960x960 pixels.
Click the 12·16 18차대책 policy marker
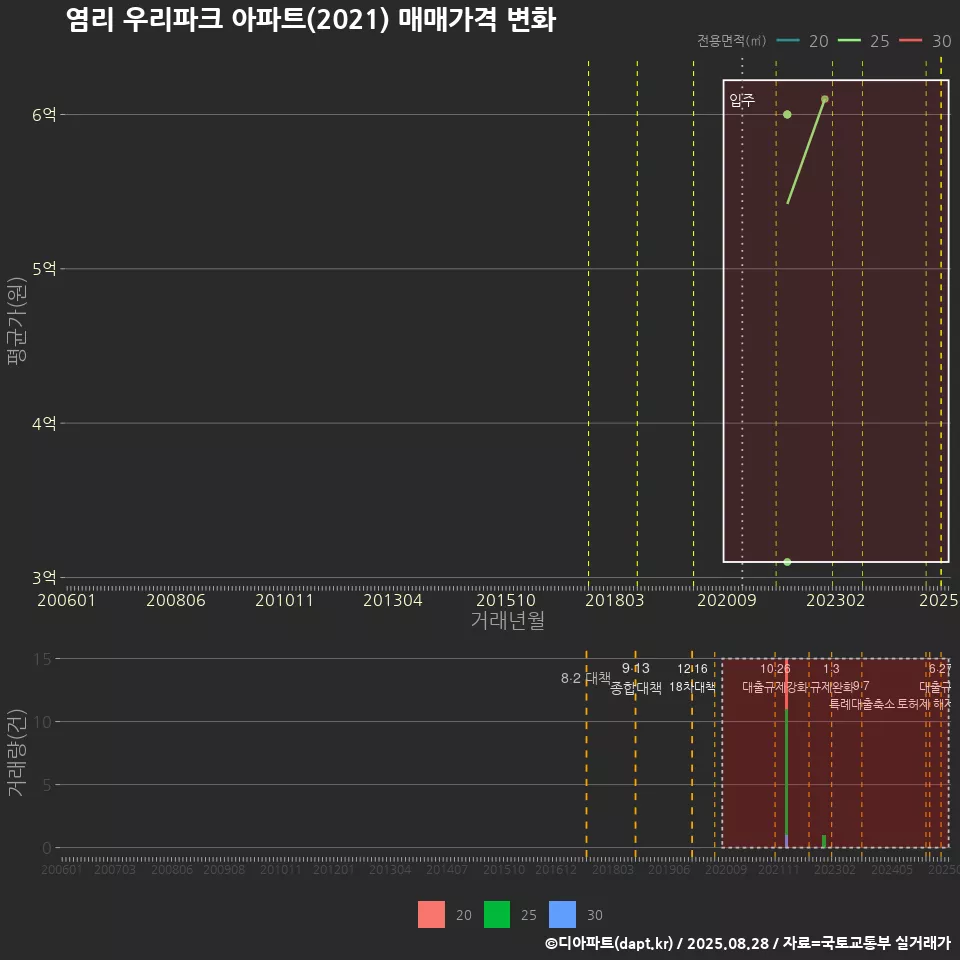tap(693, 678)
